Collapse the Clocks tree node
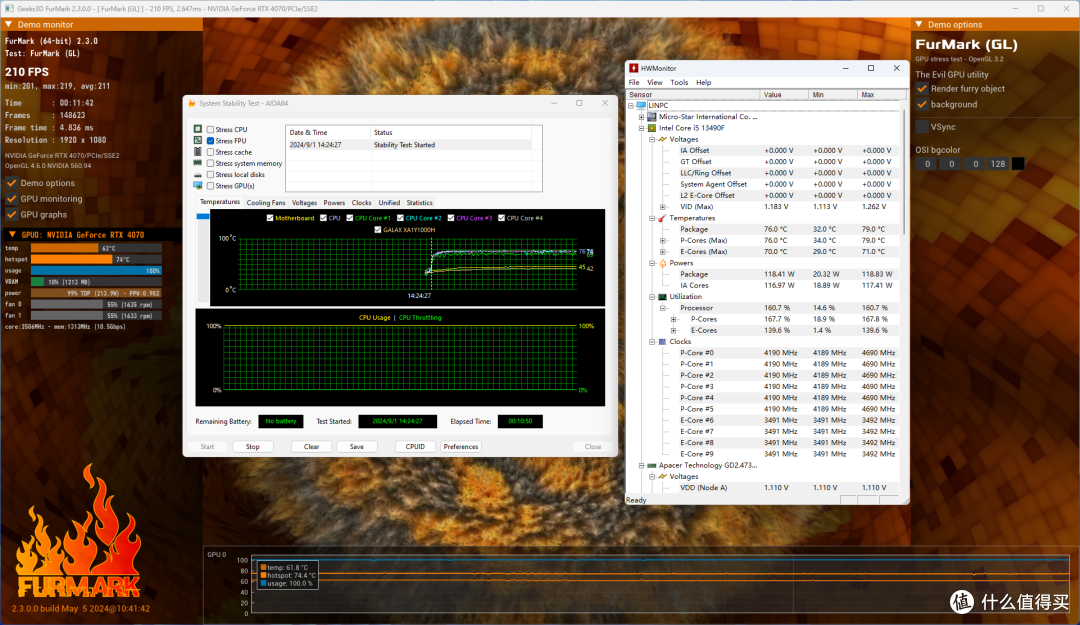1080x625 pixels. pos(652,342)
